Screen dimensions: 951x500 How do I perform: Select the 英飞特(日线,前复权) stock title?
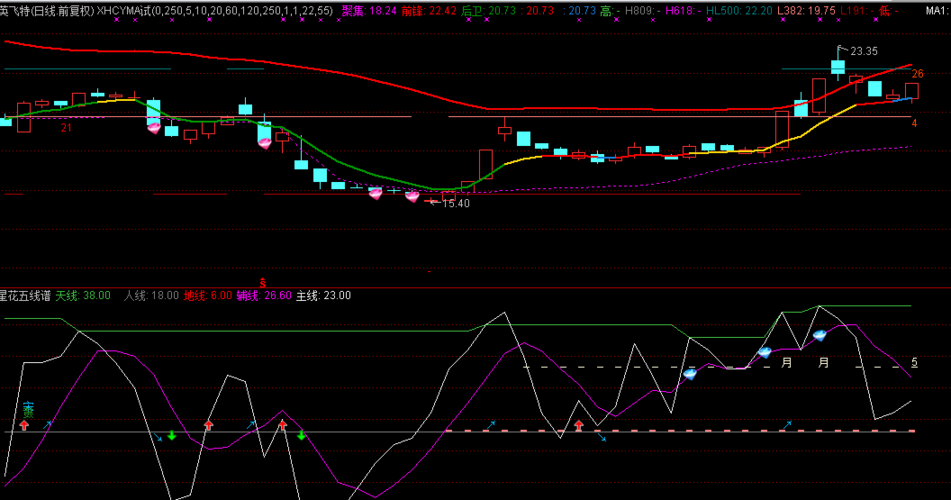point(47,11)
